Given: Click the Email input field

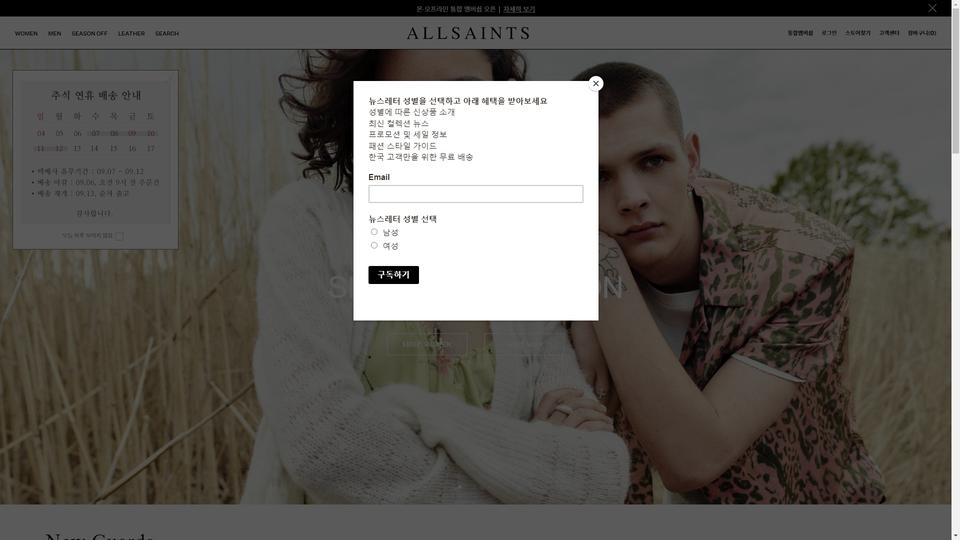Looking at the screenshot, I should point(476,193).
